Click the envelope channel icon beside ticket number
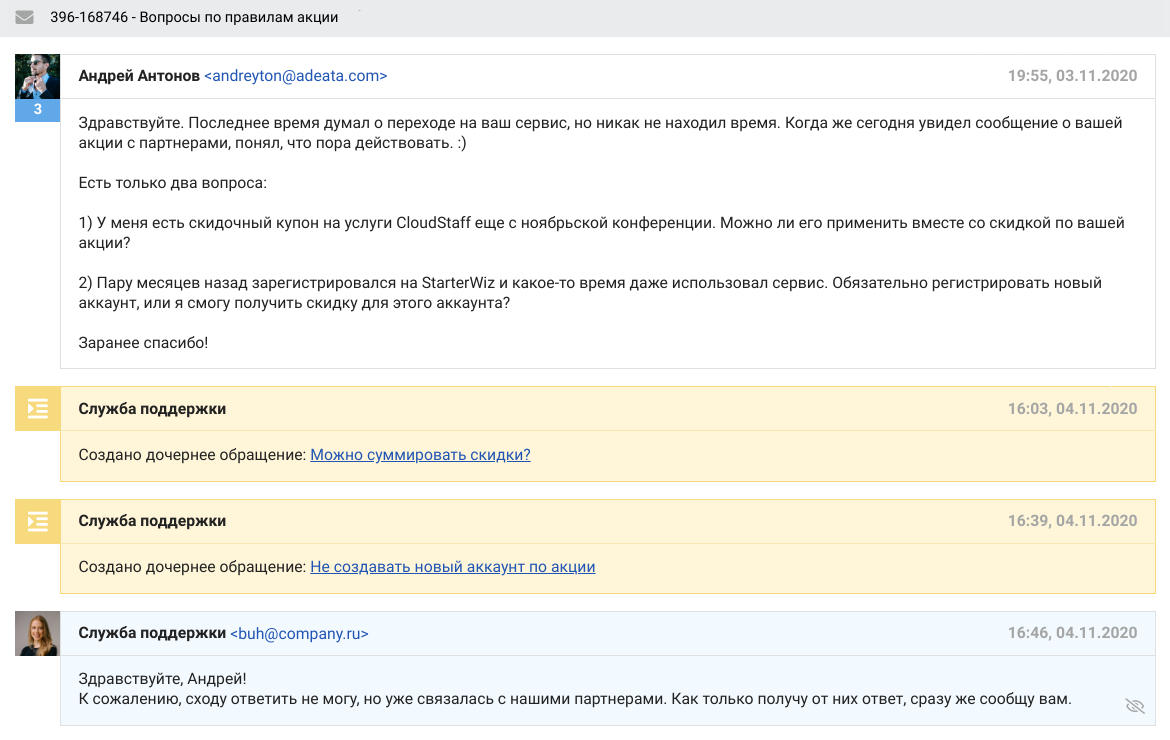This screenshot has width=1170, height=740. coord(24,17)
